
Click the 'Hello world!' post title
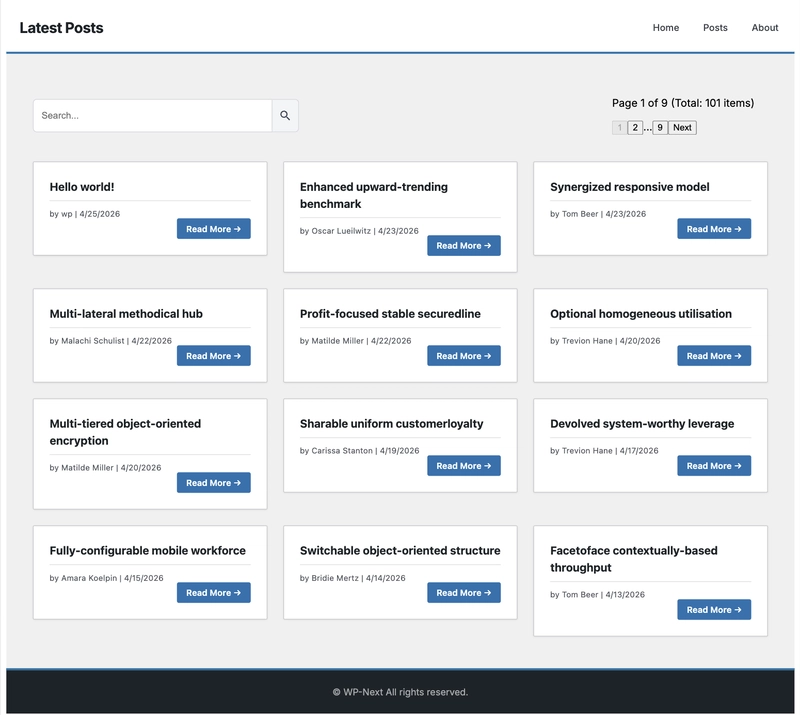pyautogui.click(x=82, y=187)
